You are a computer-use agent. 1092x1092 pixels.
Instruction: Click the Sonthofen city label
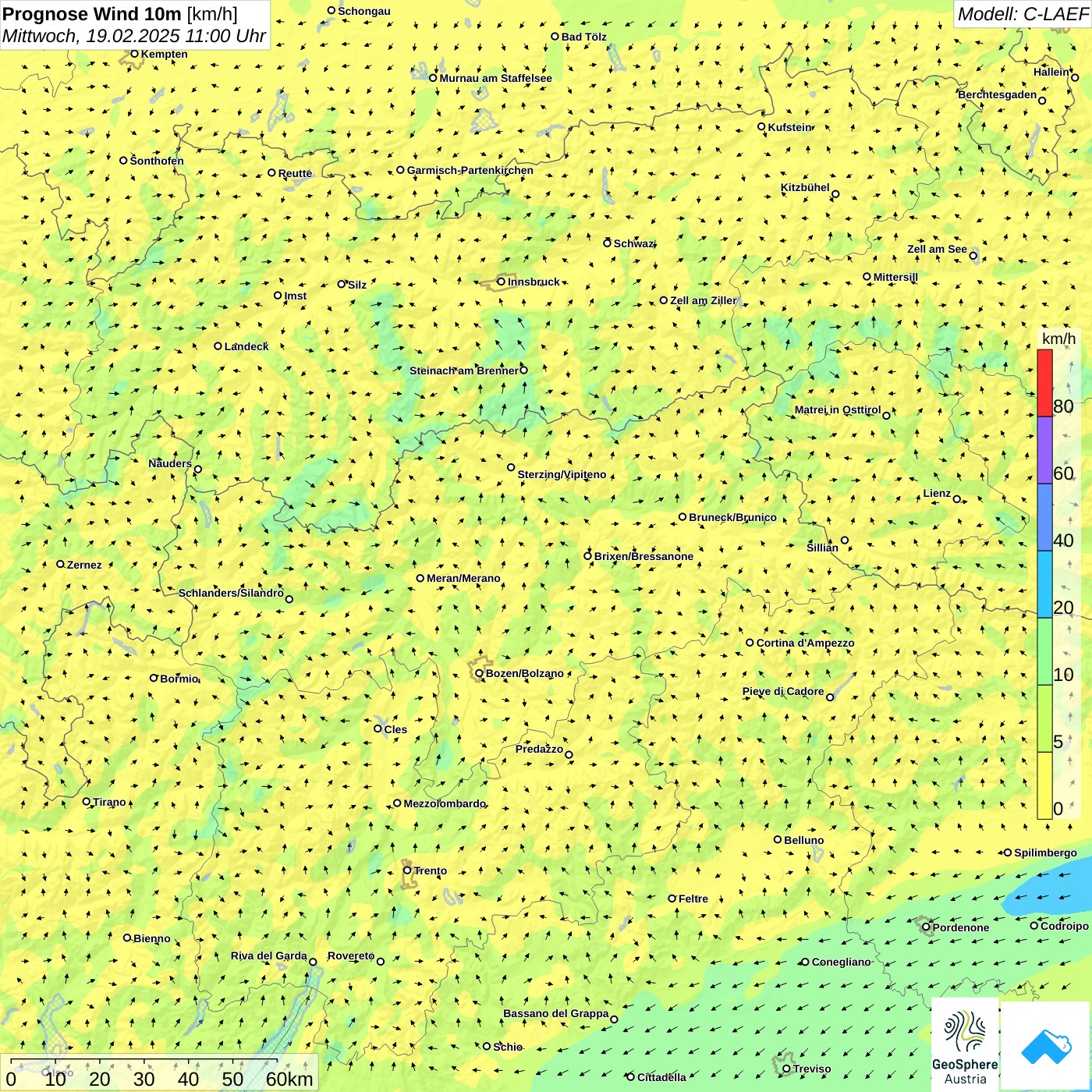[157, 161]
